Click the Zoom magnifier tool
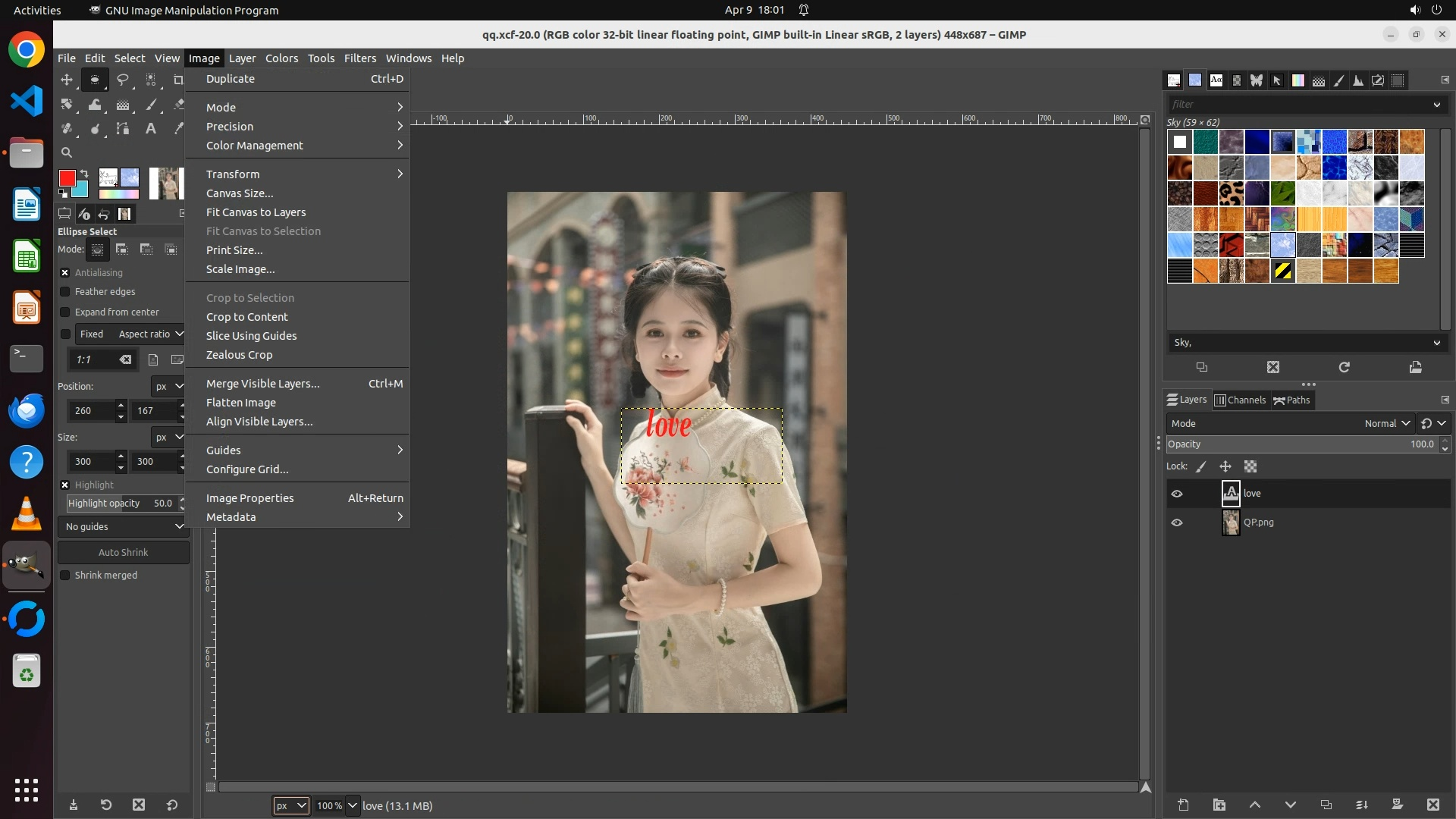 [67, 152]
